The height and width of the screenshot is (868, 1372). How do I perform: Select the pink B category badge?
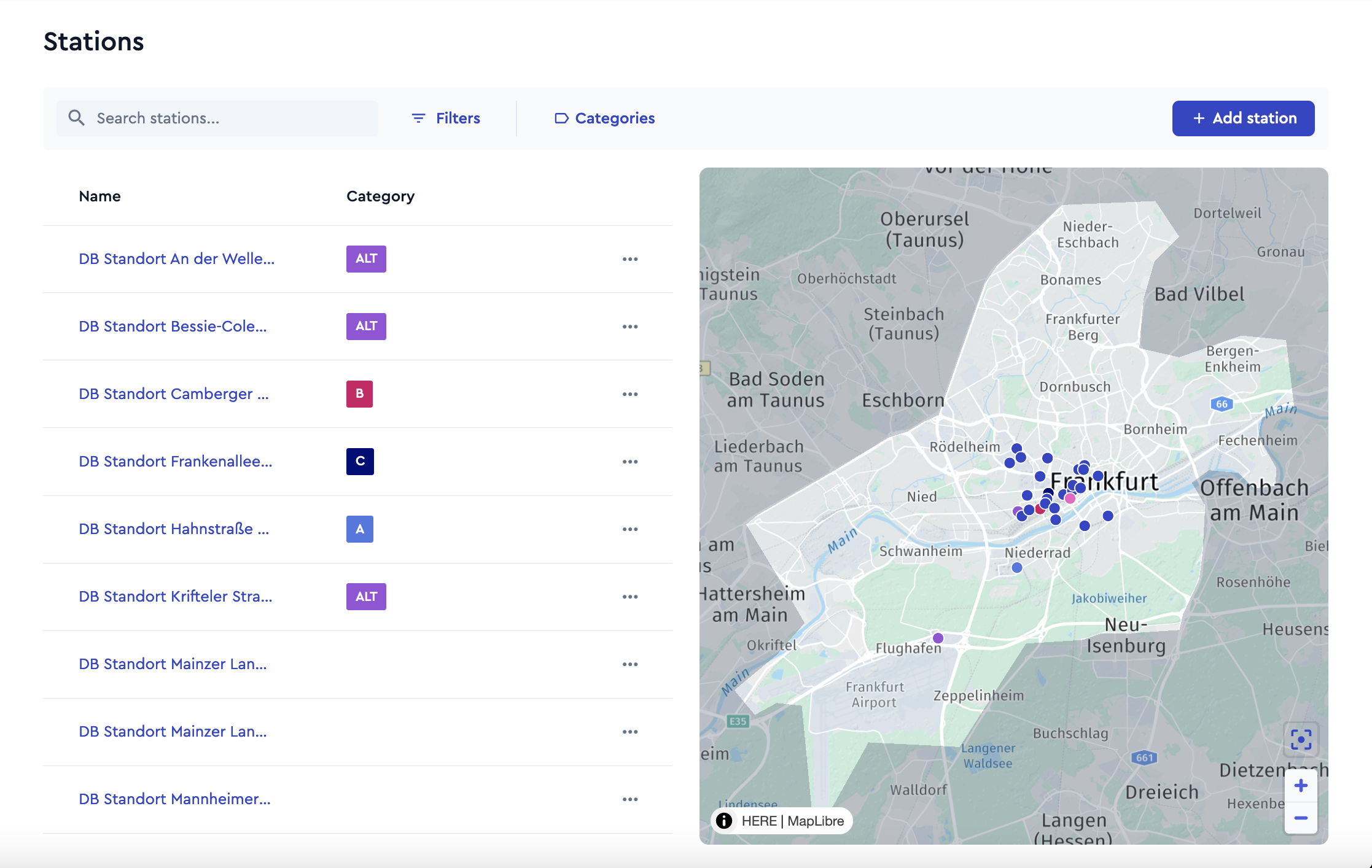tap(359, 394)
